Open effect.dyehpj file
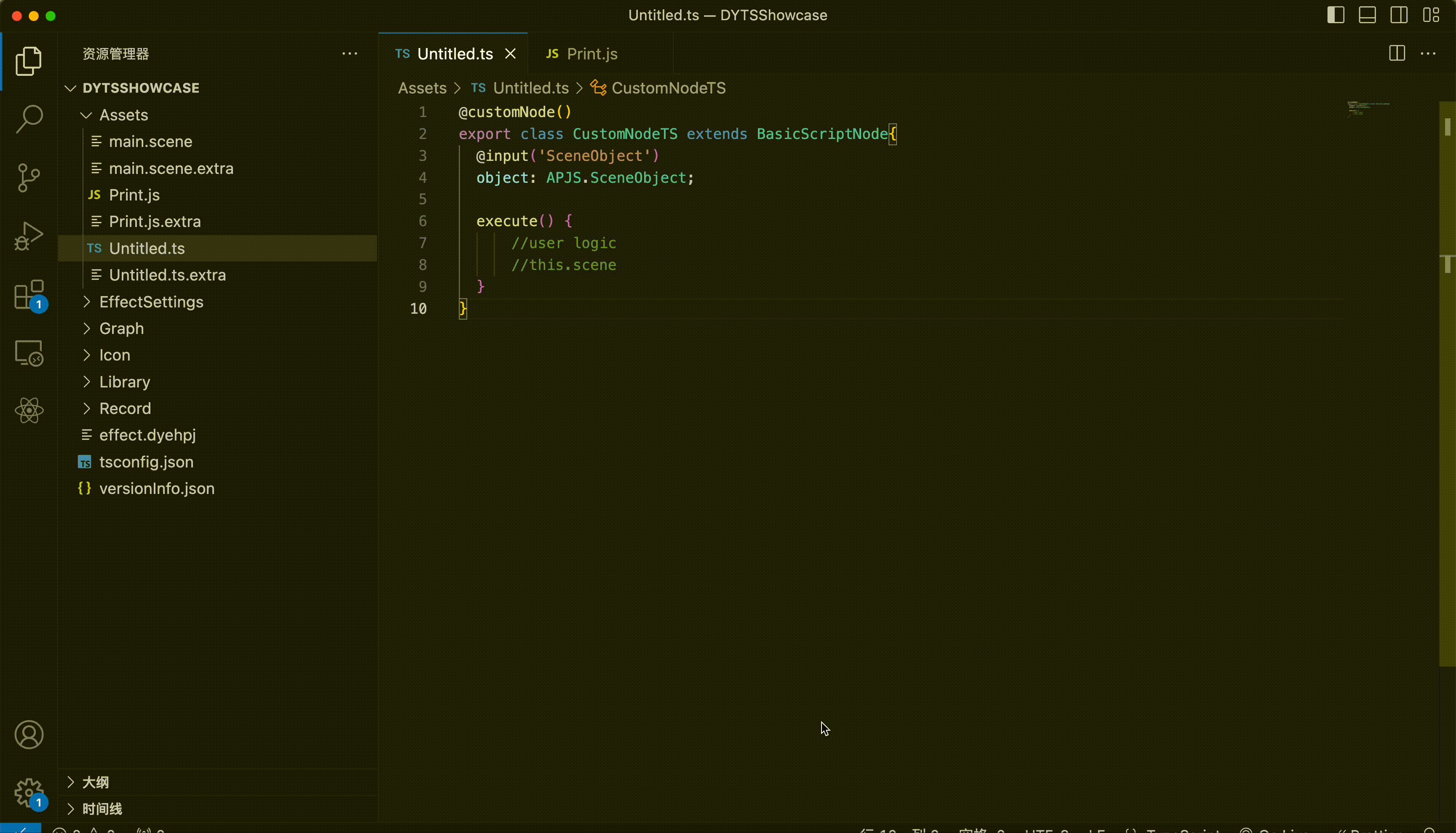Image resolution: width=1456 pixels, height=833 pixels. point(217,435)
